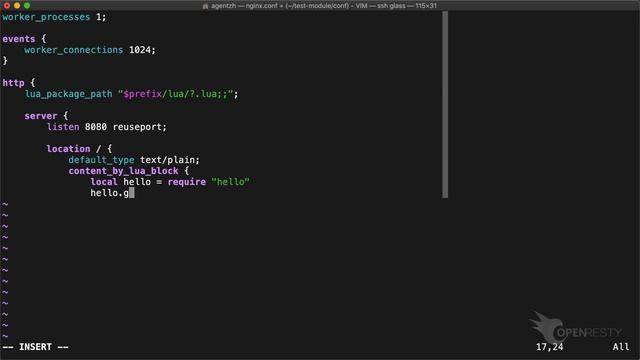The height and width of the screenshot is (360, 640).
Task: Click the 'worker_processes' directive
Action: [x=46, y=17]
